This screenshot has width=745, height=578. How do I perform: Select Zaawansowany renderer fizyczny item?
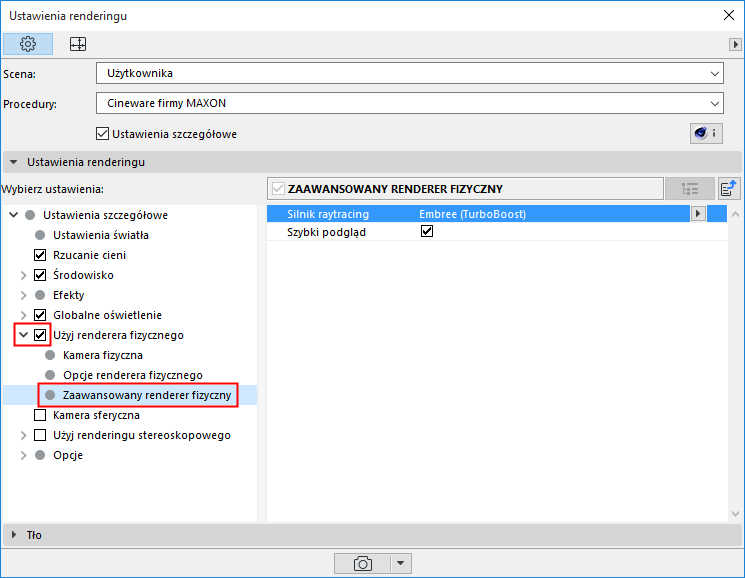147,395
